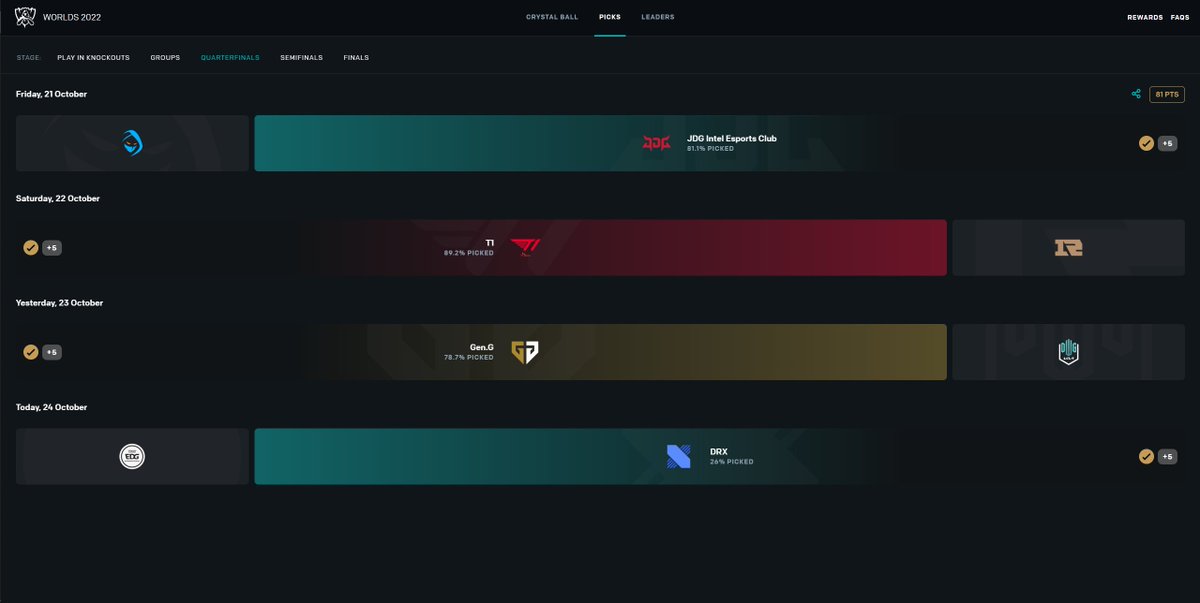This screenshot has width=1200, height=603.
Task: Click the check mark on the T1 row
Action: pos(30,248)
